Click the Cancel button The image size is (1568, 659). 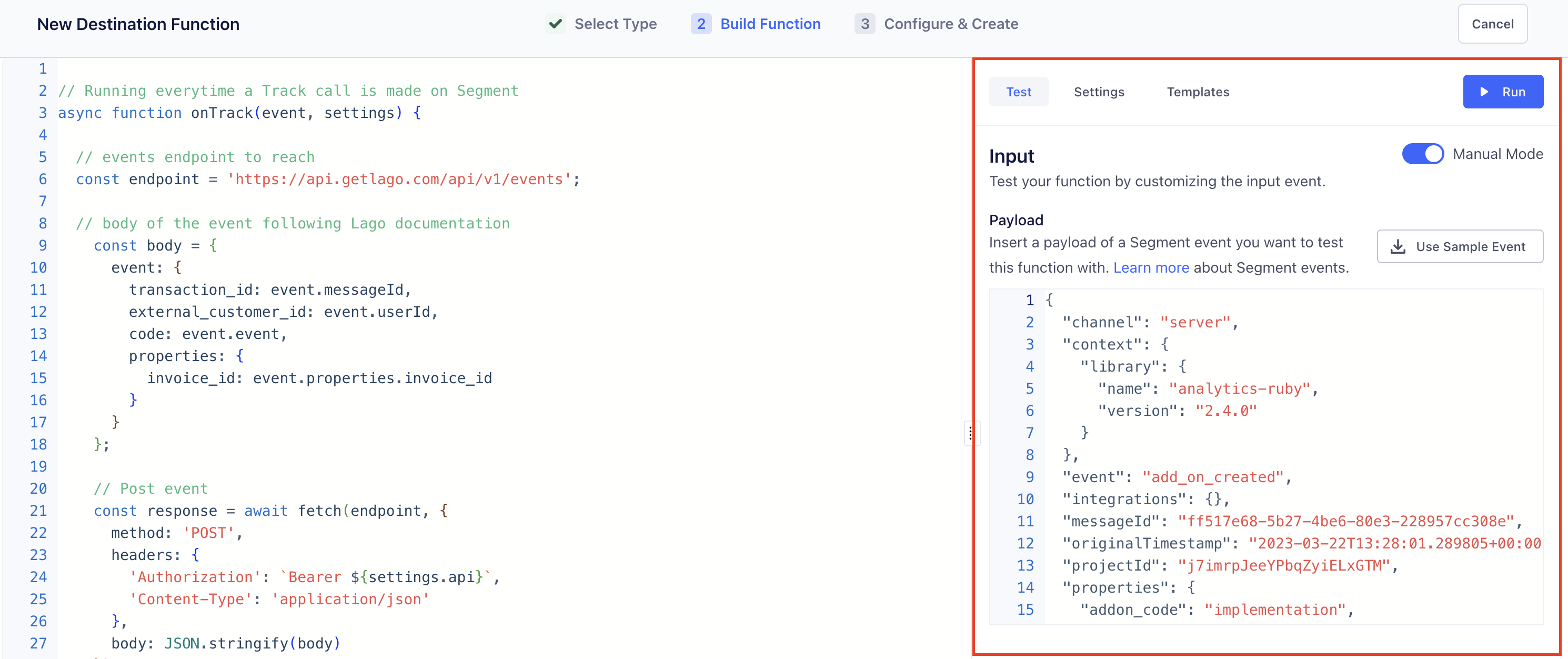tap(1492, 24)
